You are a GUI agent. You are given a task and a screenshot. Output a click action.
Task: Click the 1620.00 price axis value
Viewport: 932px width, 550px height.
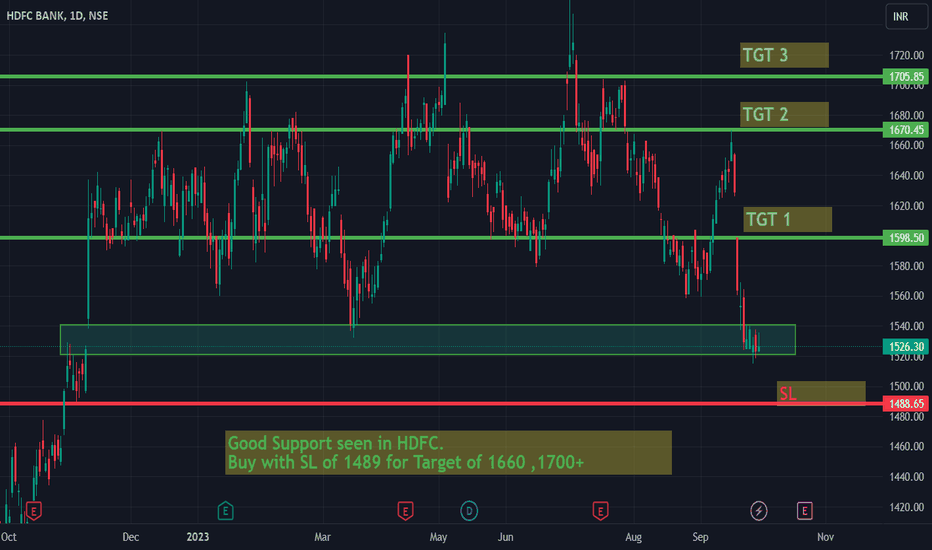[906, 206]
